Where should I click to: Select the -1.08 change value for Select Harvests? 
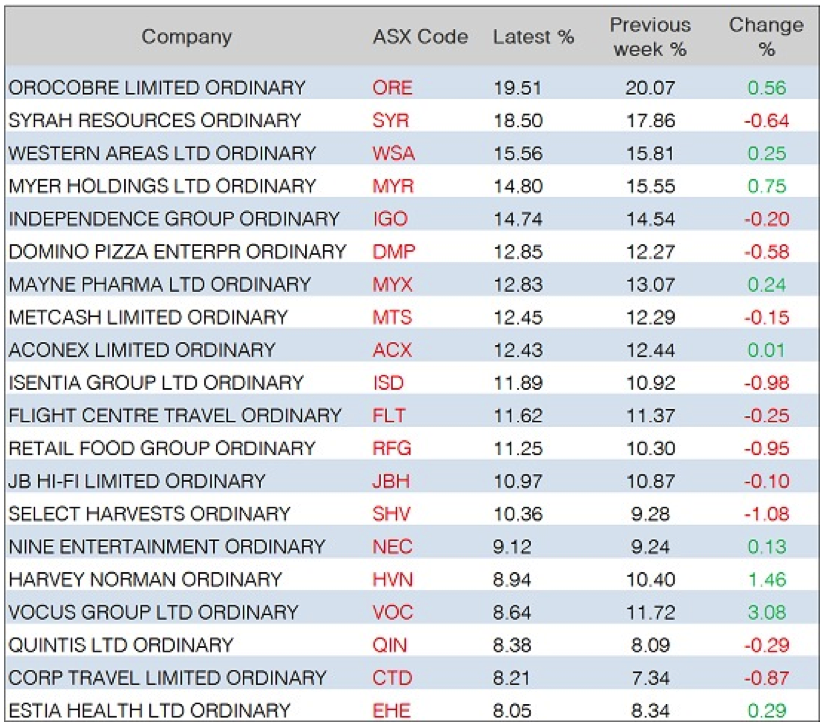click(767, 514)
